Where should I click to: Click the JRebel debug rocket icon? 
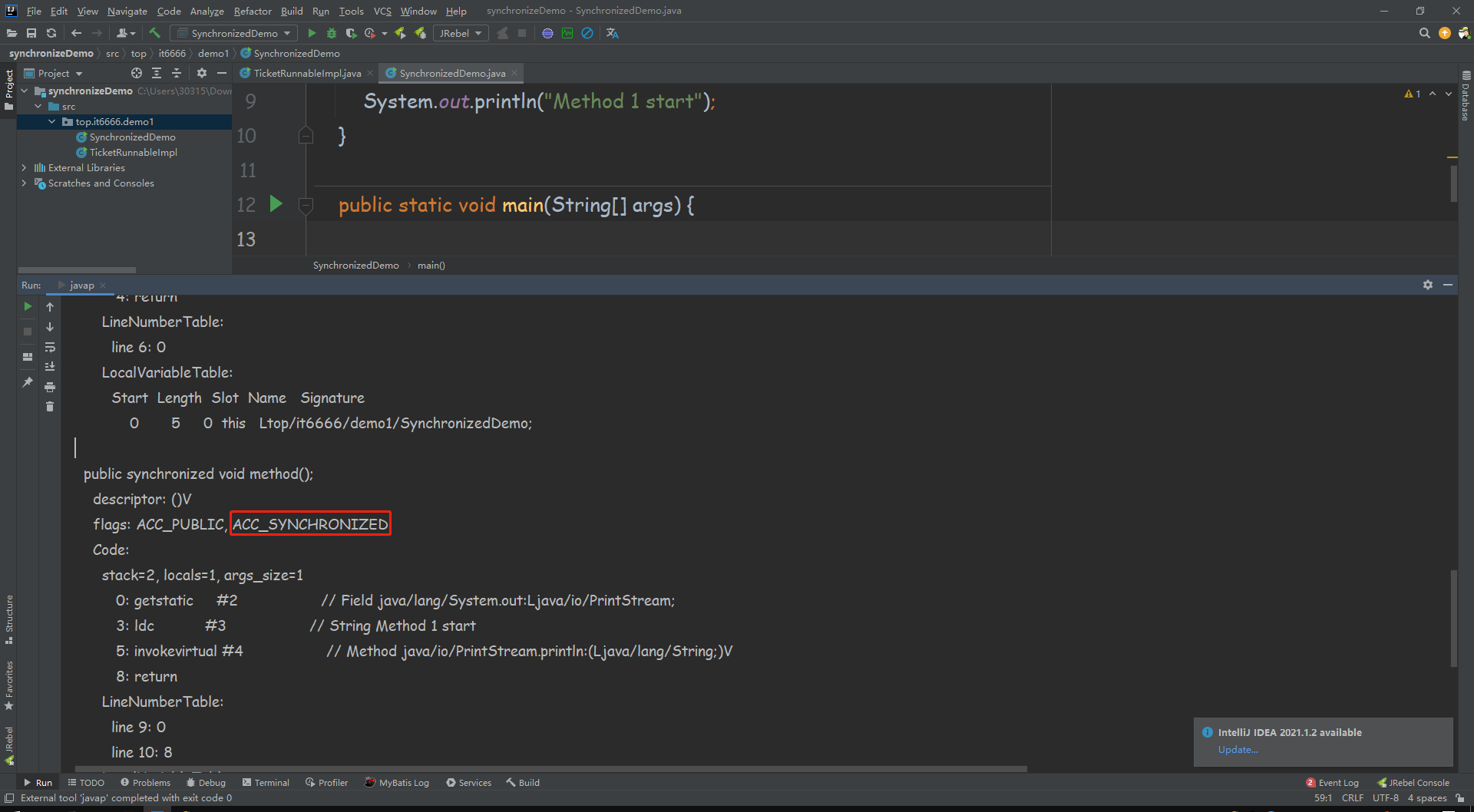[x=420, y=33]
